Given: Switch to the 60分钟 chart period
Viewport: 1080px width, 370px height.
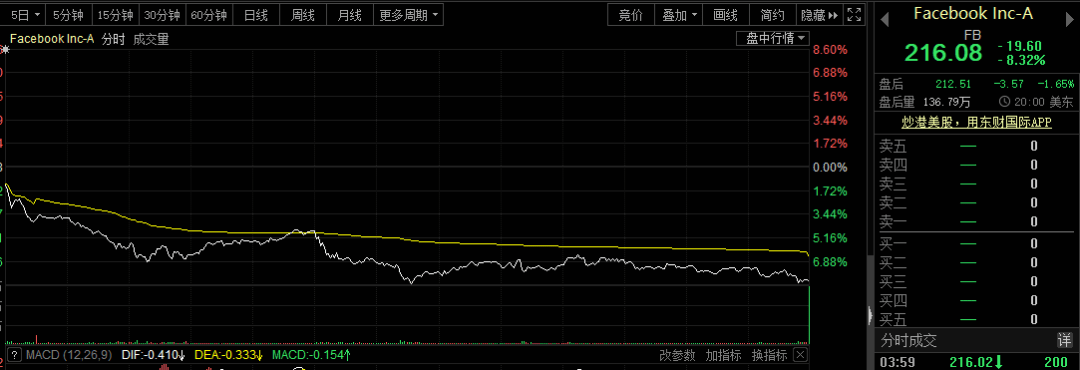Looking at the screenshot, I should tap(209, 14).
